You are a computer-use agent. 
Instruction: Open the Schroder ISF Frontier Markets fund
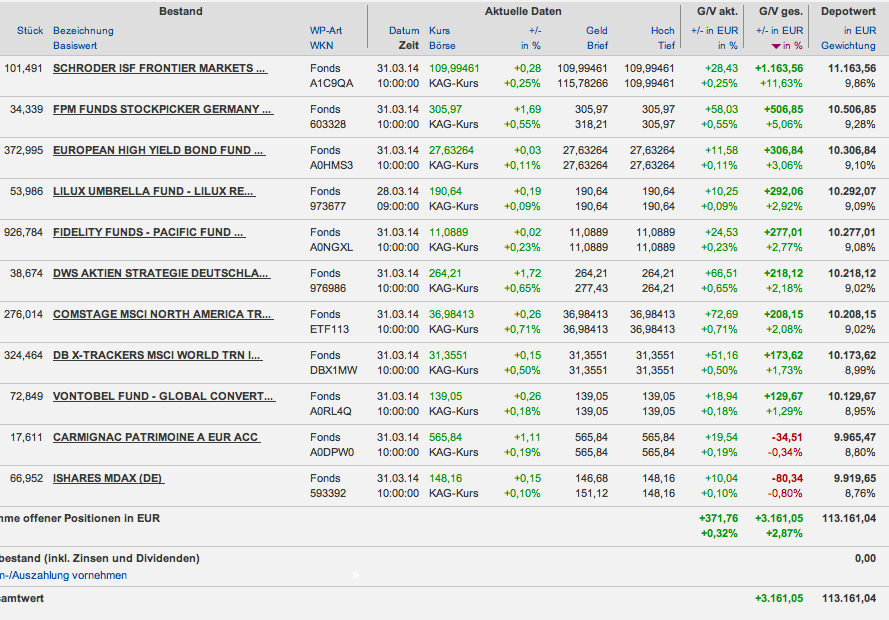160,68
